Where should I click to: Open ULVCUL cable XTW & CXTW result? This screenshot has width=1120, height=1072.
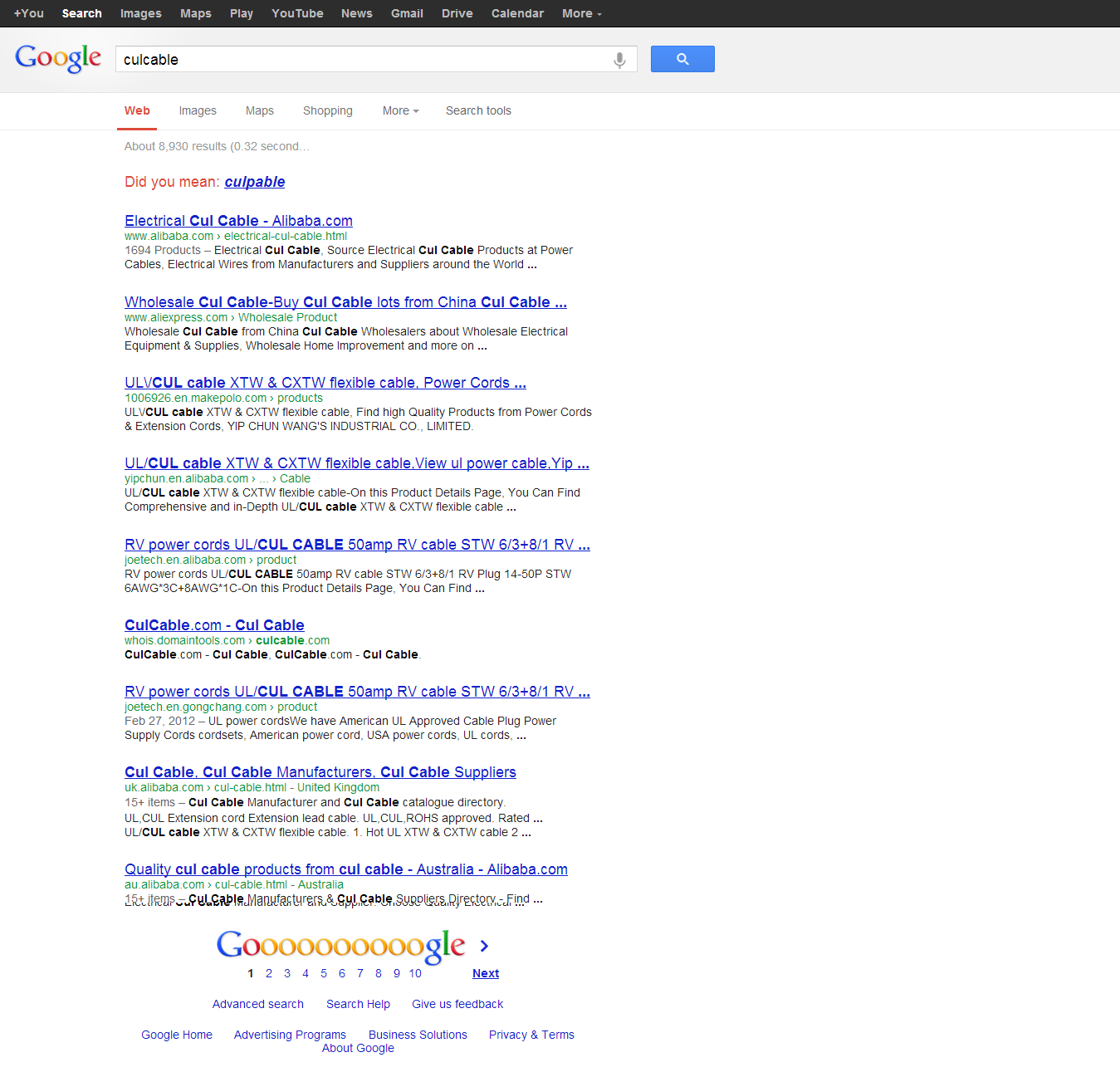[x=325, y=383]
